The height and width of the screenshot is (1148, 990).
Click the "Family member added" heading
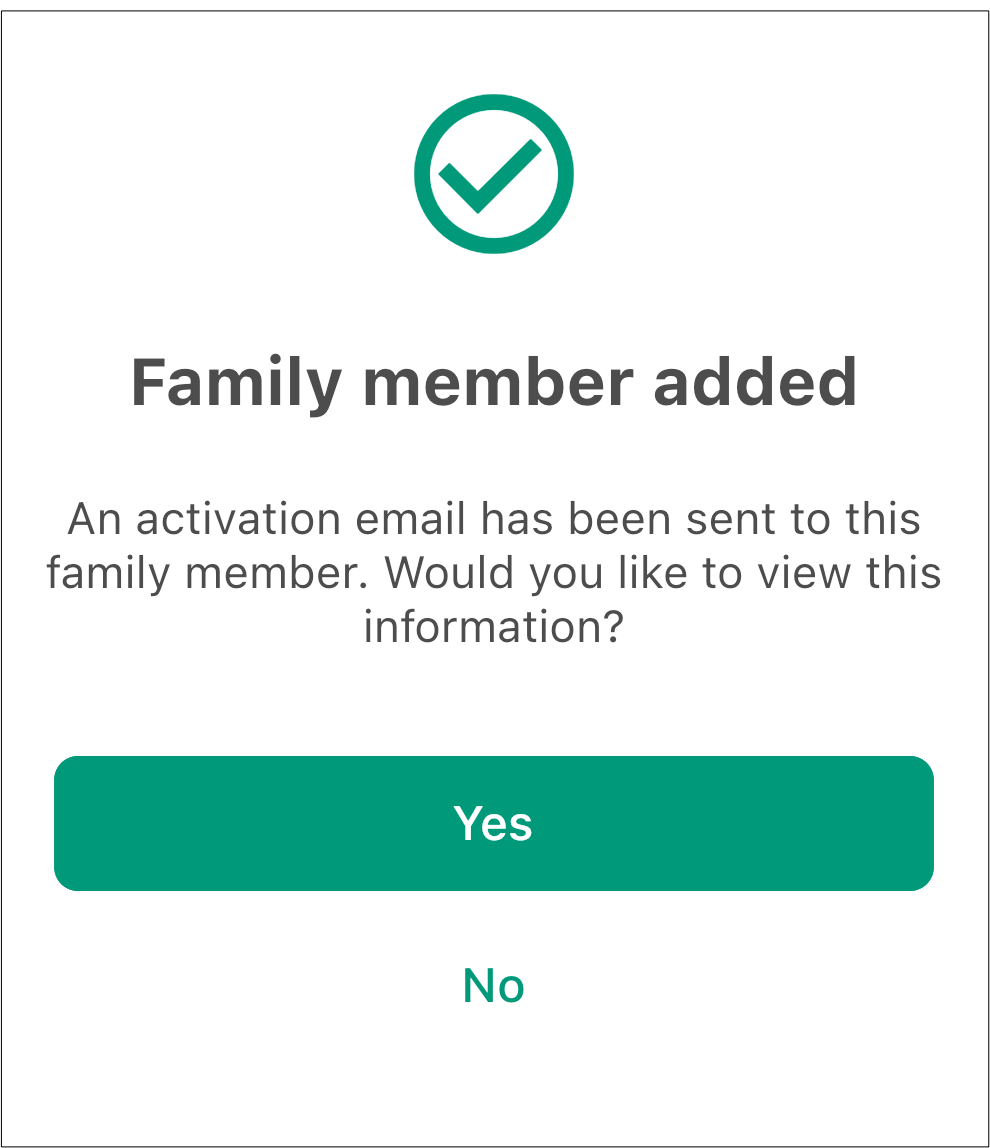pos(494,382)
